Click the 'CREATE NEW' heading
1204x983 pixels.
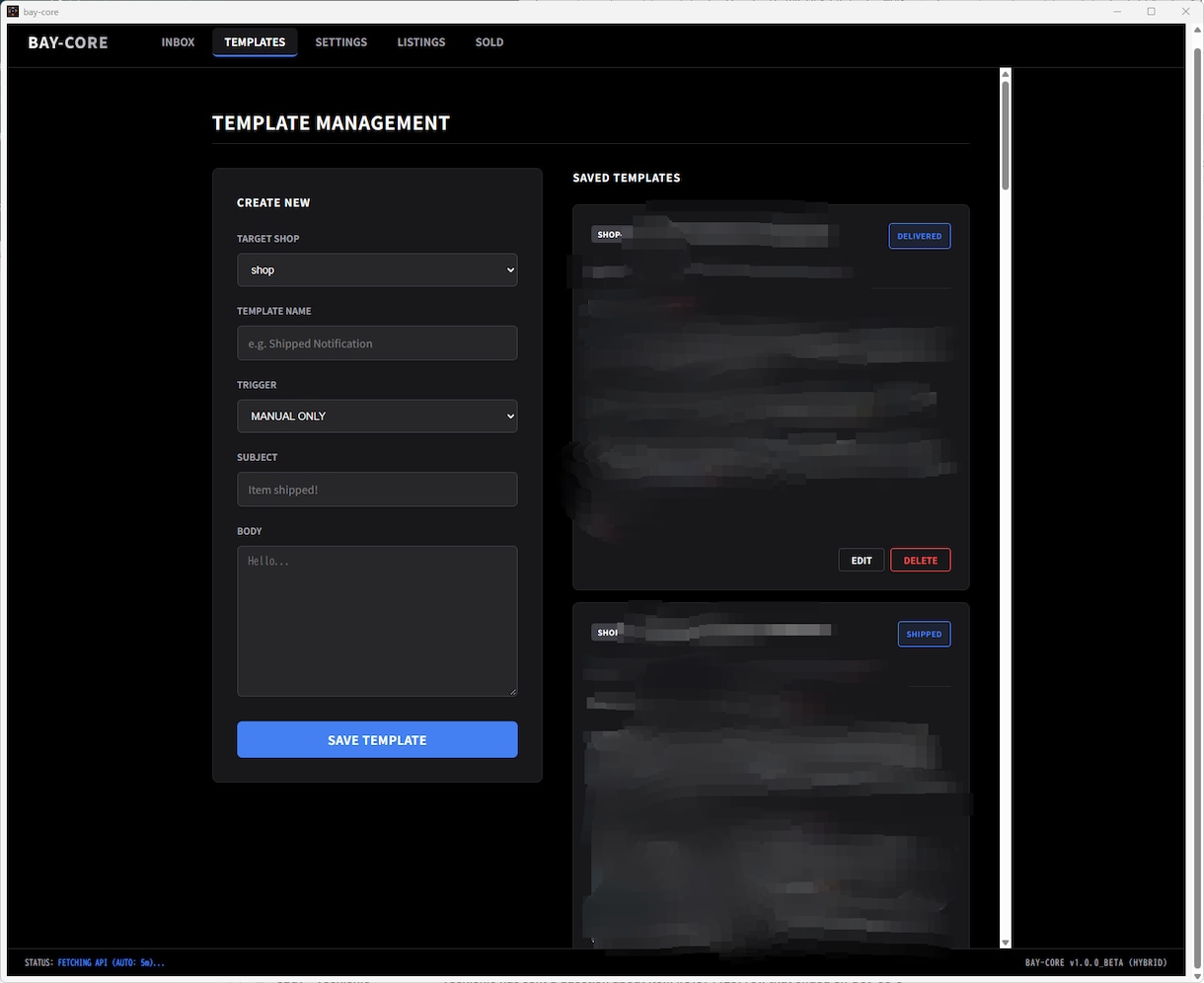273,202
